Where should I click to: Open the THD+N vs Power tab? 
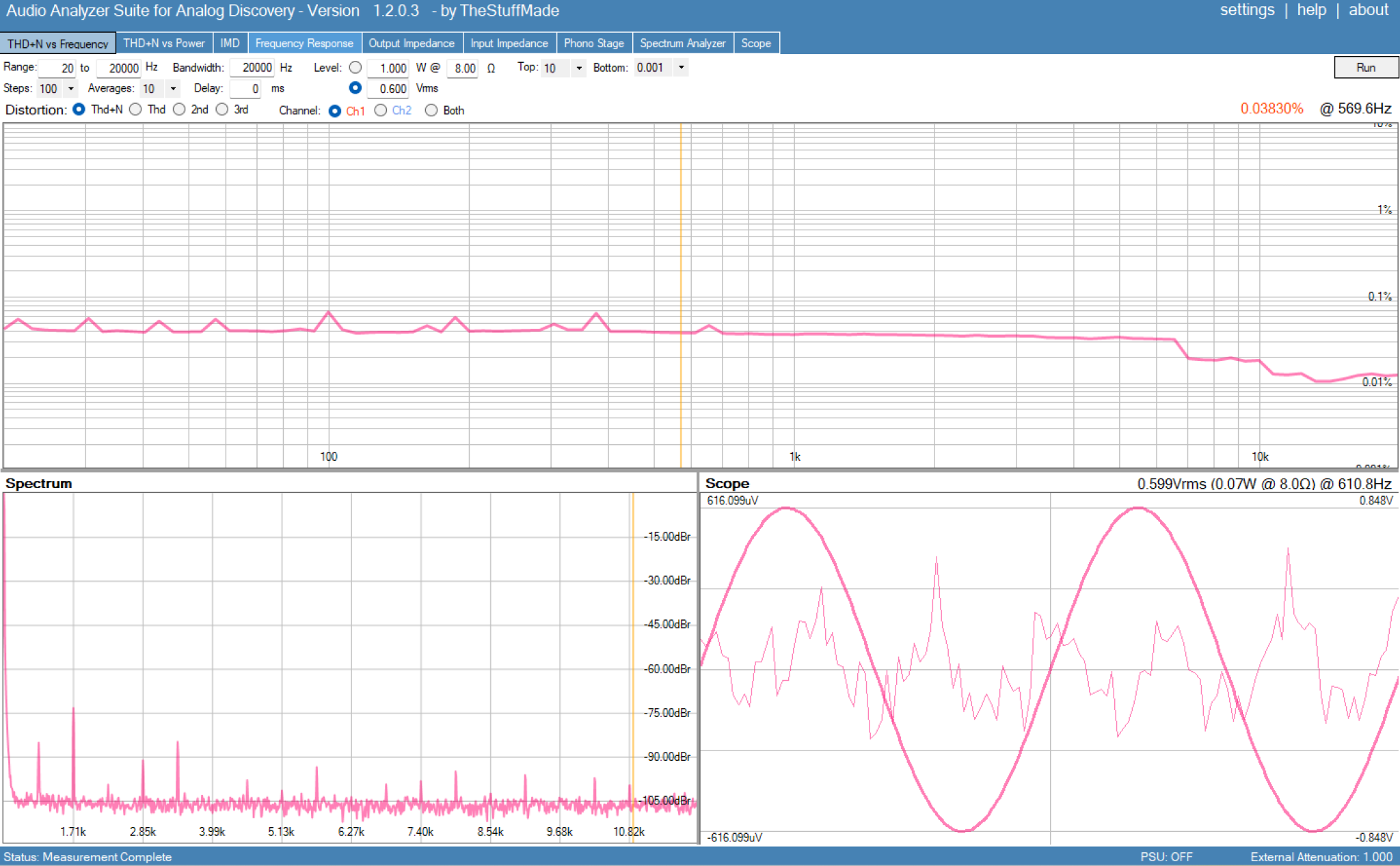click(x=164, y=43)
